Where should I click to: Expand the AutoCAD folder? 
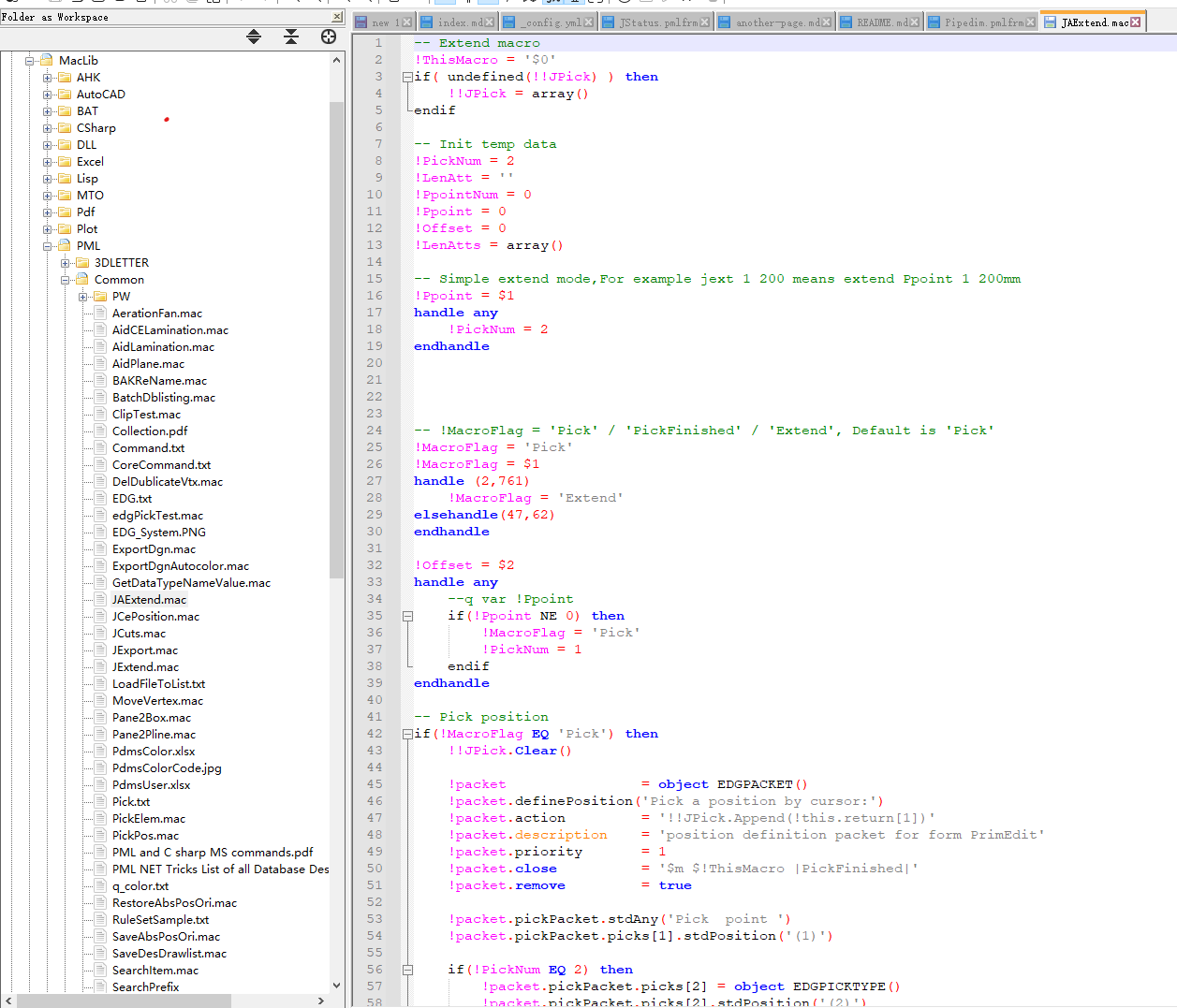[48, 95]
